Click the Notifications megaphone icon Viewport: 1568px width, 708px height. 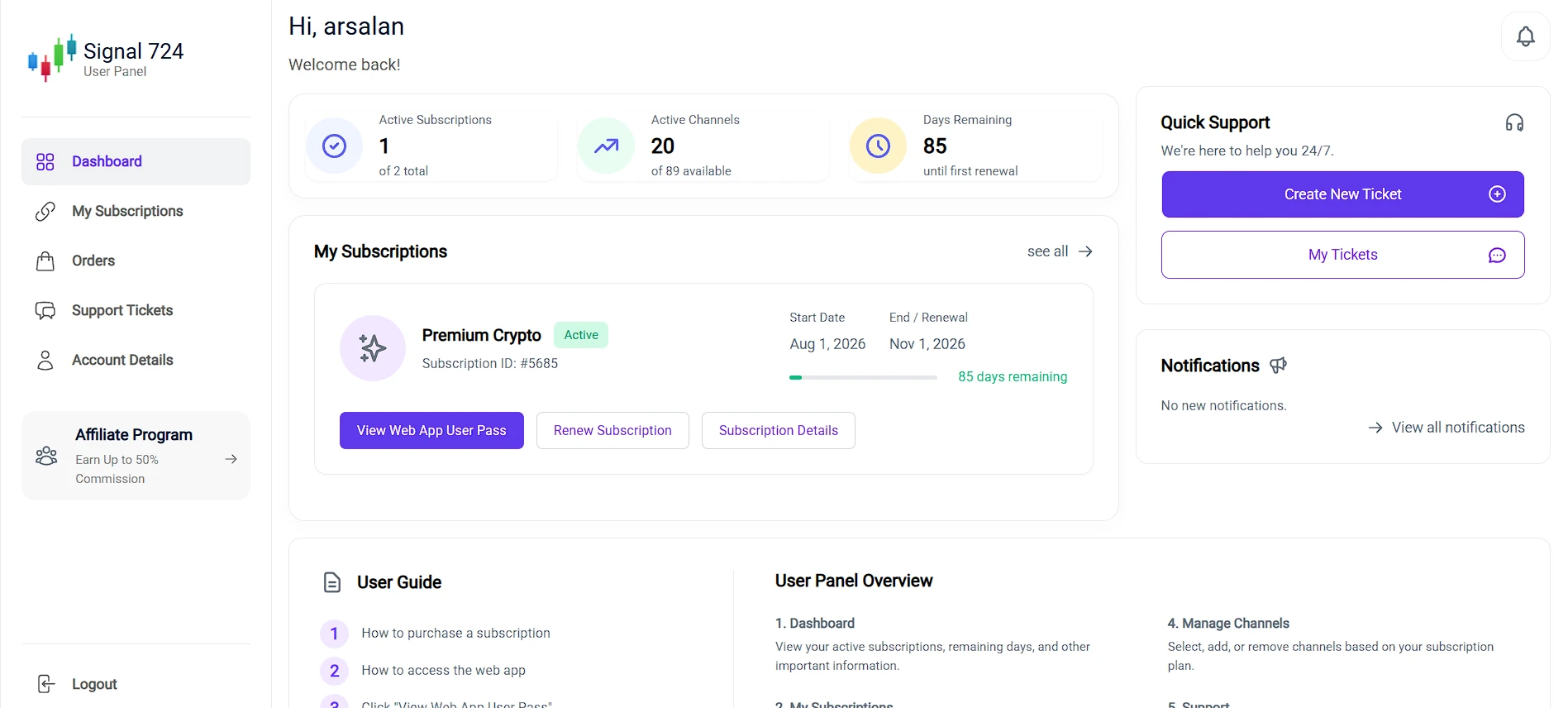click(1278, 365)
